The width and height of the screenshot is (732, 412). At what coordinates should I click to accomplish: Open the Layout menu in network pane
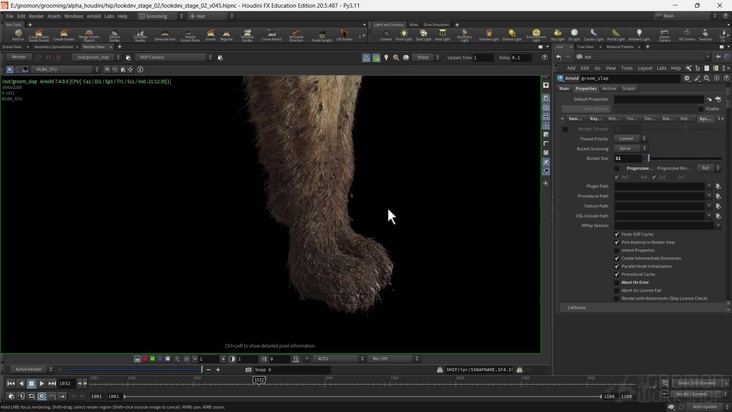click(x=645, y=68)
